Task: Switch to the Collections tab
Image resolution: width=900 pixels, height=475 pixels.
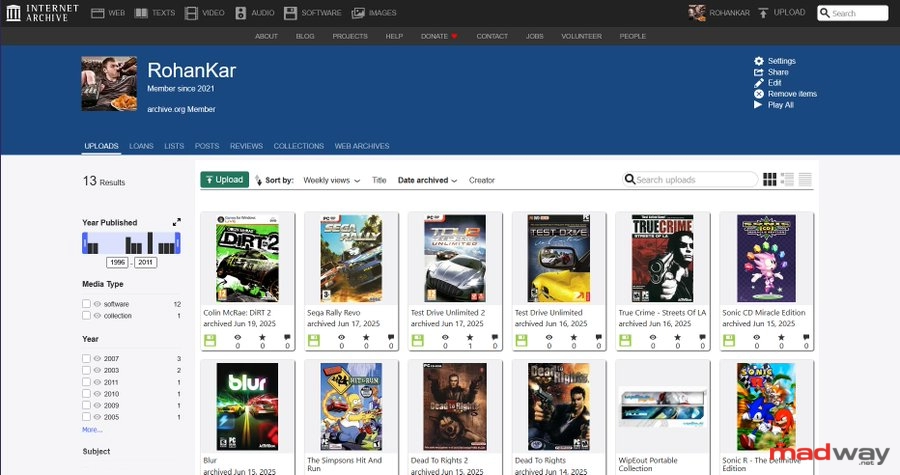Action: [x=298, y=146]
